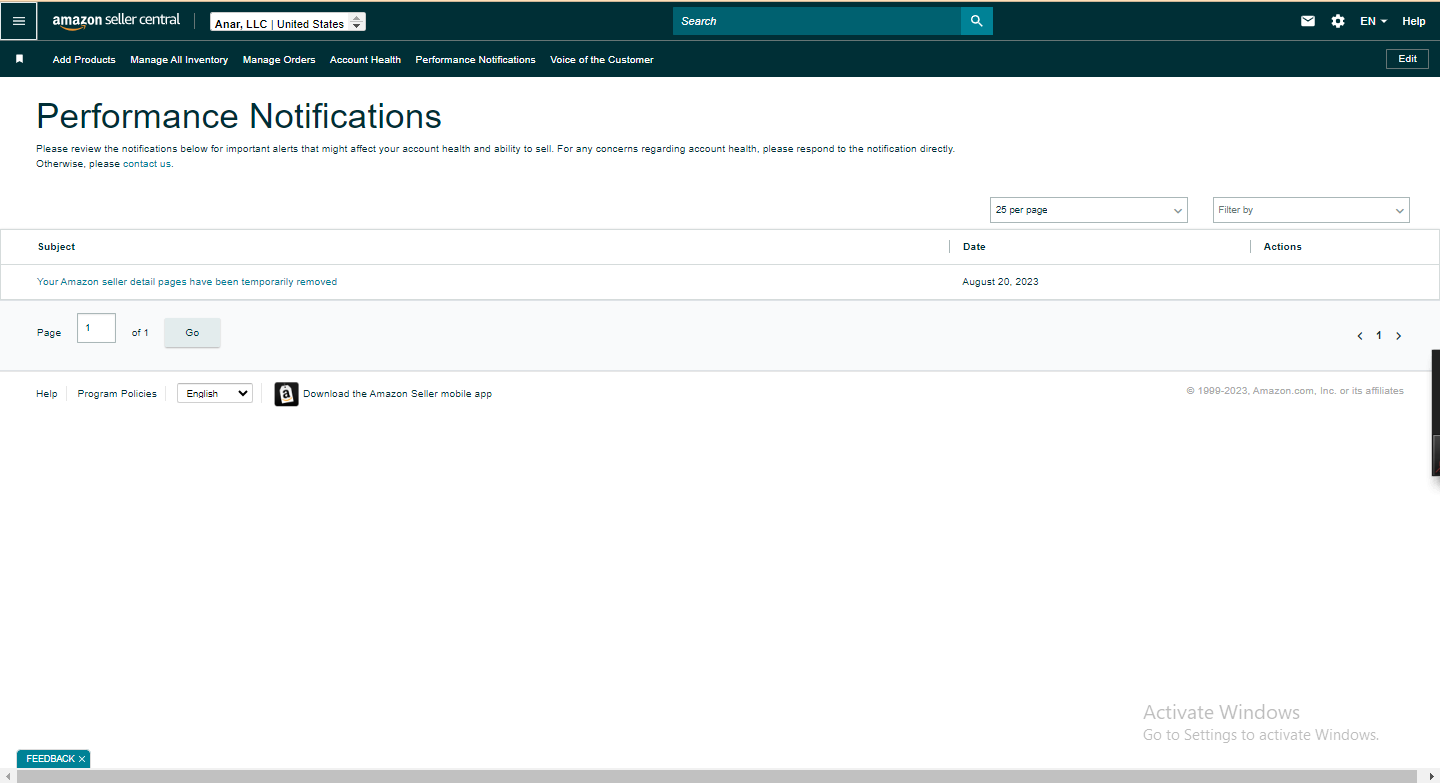Open the top Help link

click(1414, 21)
